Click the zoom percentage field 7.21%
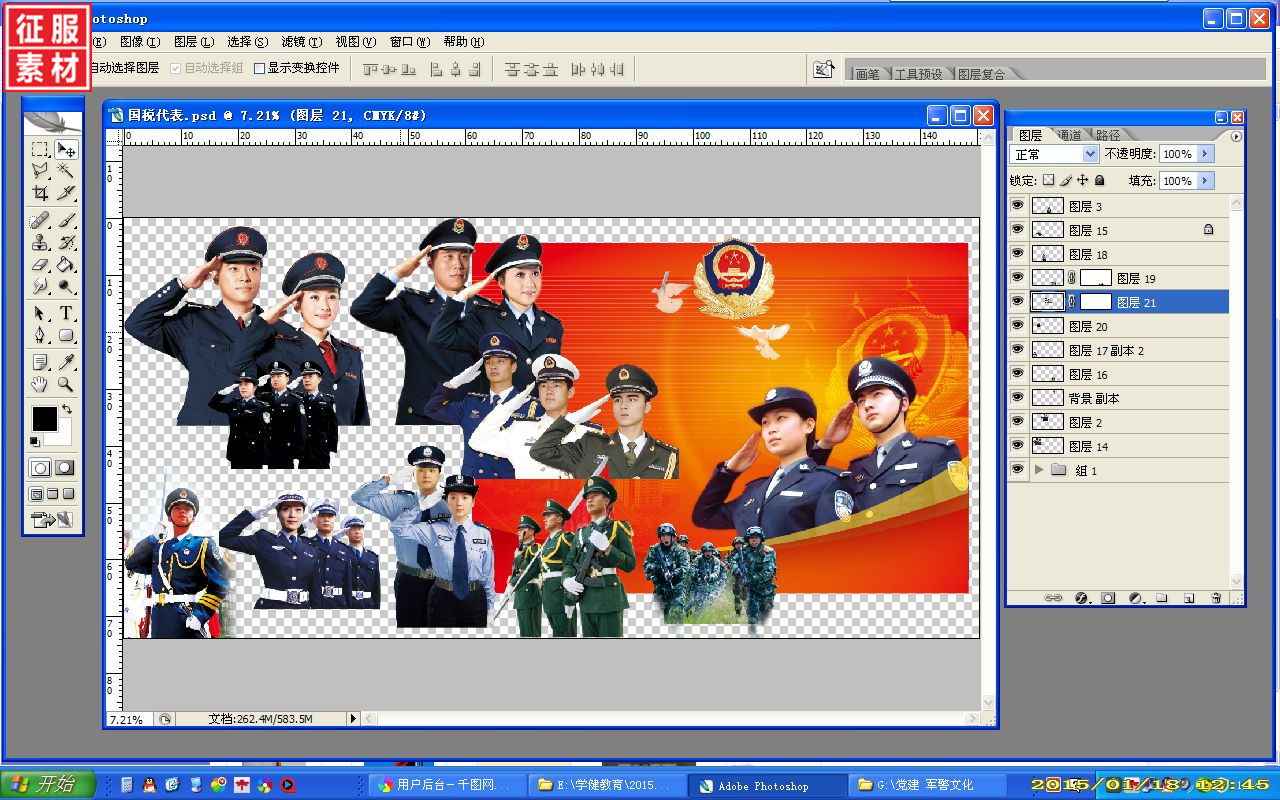1280x800 pixels. click(x=130, y=719)
